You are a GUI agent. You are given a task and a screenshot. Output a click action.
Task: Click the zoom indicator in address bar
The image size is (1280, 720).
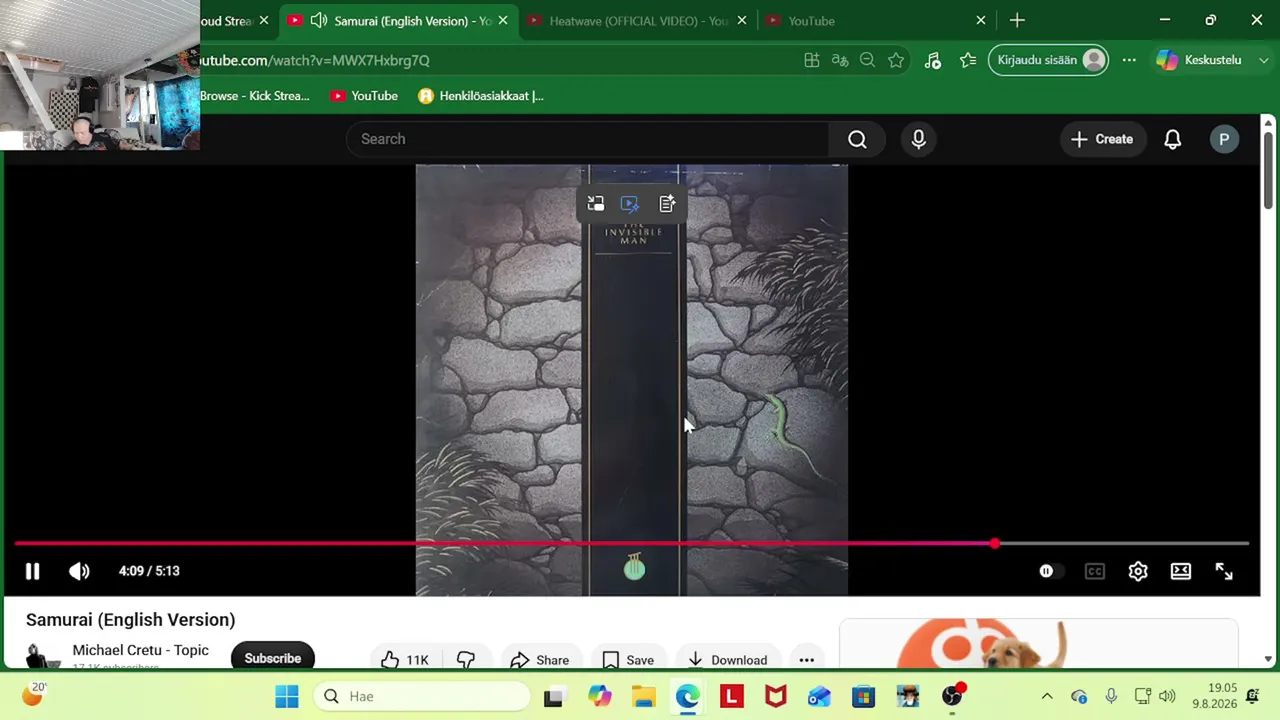pos(868,60)
